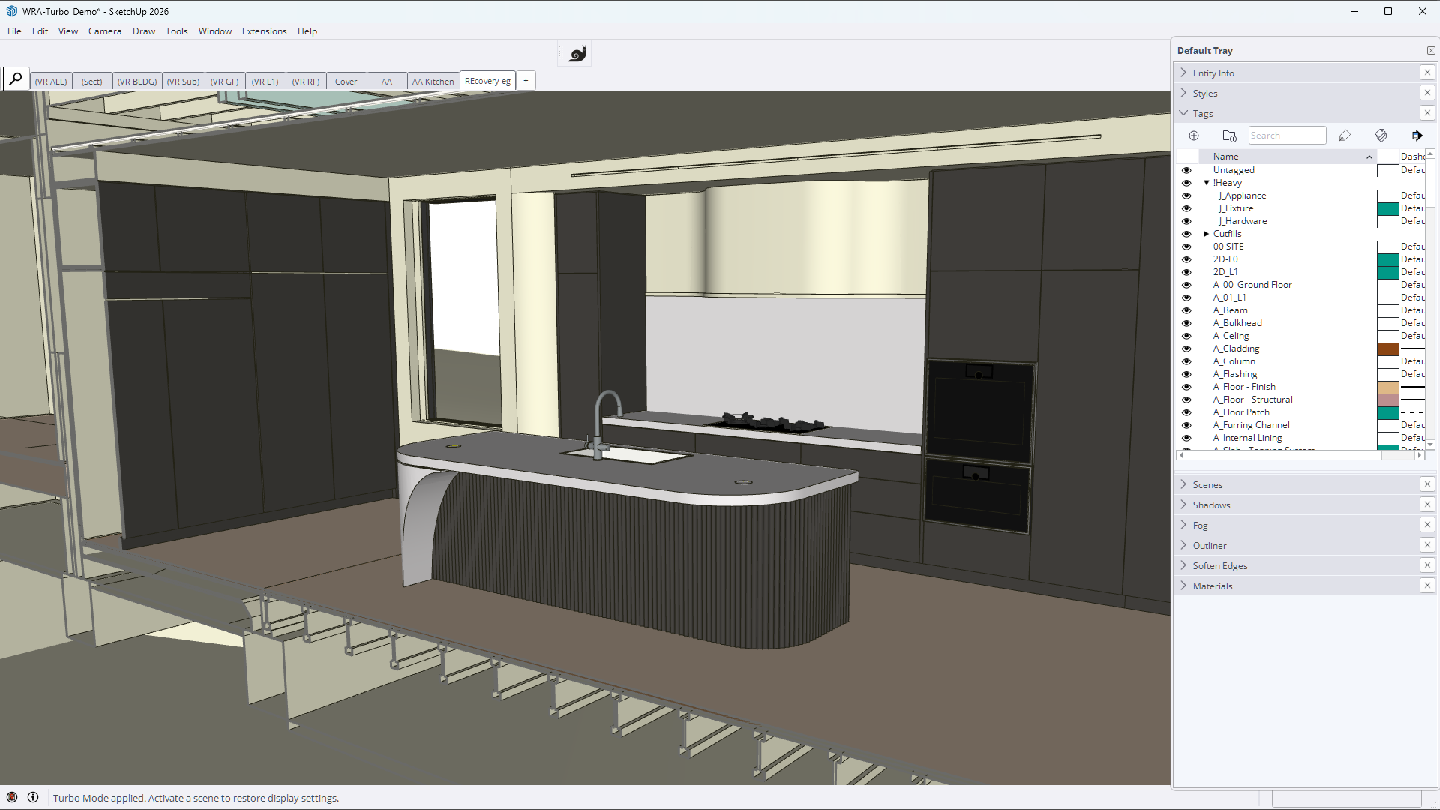
Task: Open color swatch for A_Floor - Finish tag
Action: pyautogui.click(x=1387, y=387)
